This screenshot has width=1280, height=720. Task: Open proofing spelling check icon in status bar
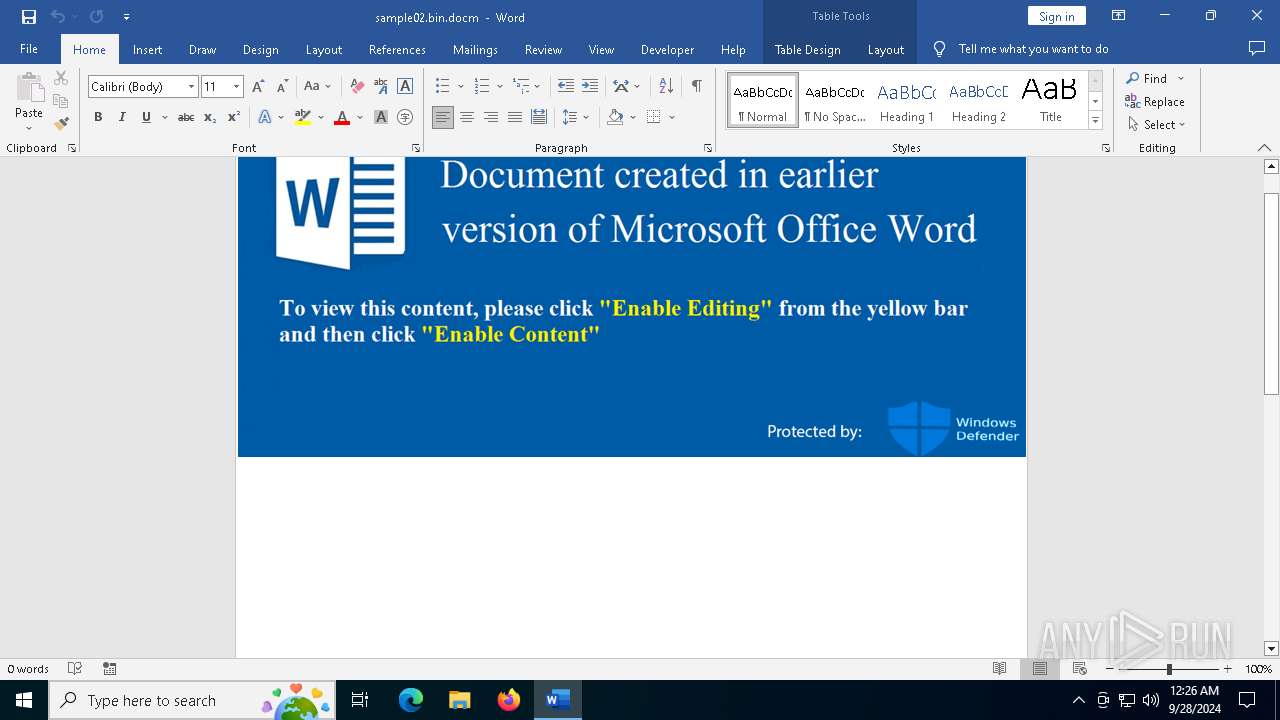point(75,669)
